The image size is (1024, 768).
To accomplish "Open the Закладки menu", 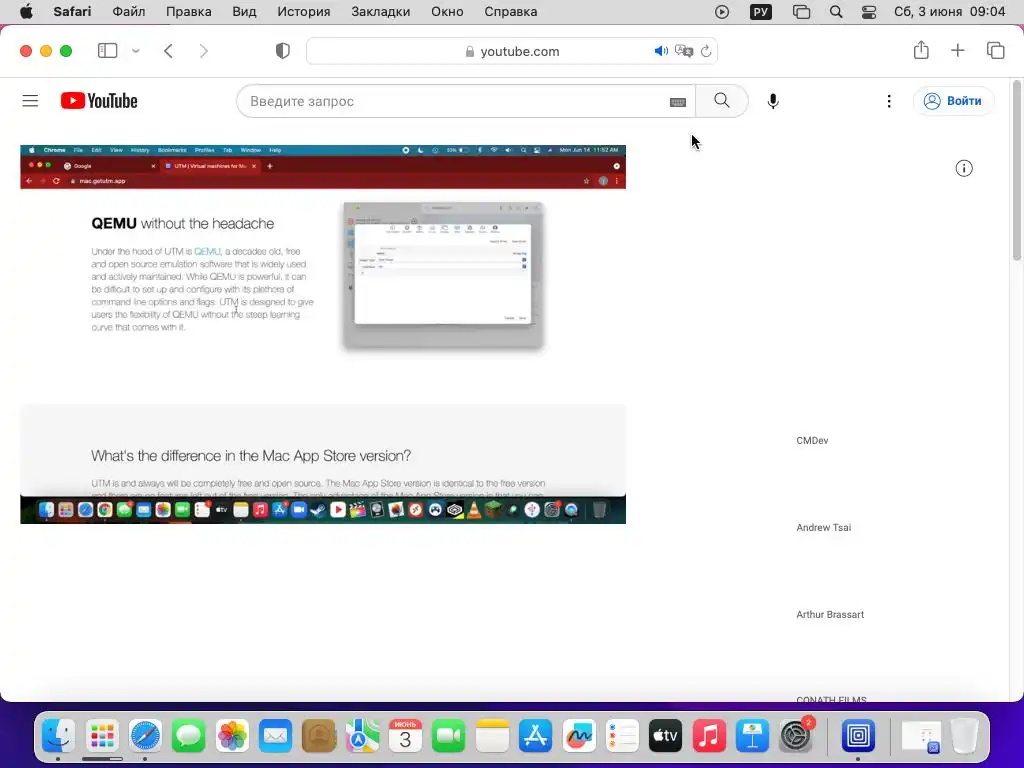I will [381, 12].
